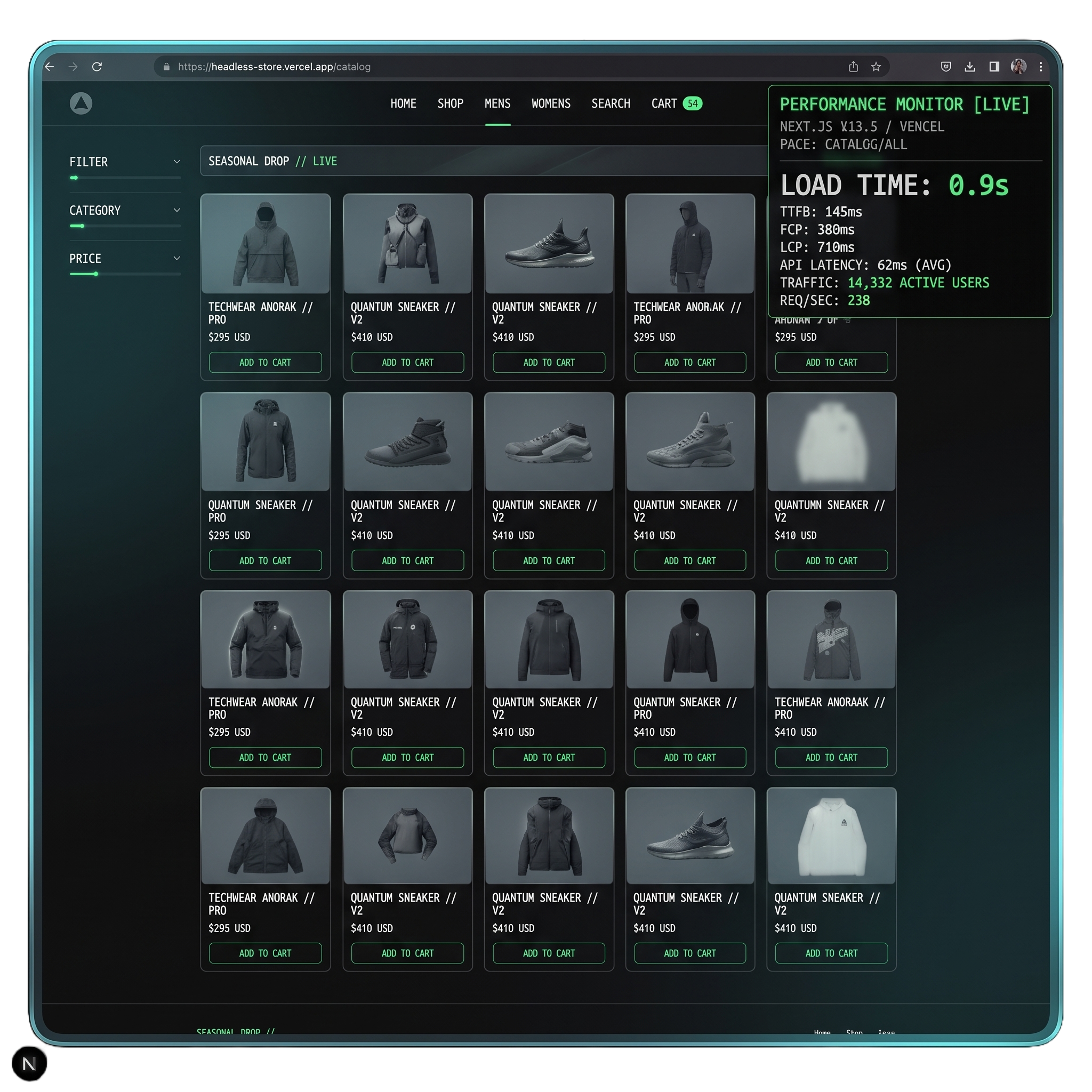The image size is (1092, 1092).
Task: Expand the CATEGORY dropdown chevron
Action: (177, 210)
